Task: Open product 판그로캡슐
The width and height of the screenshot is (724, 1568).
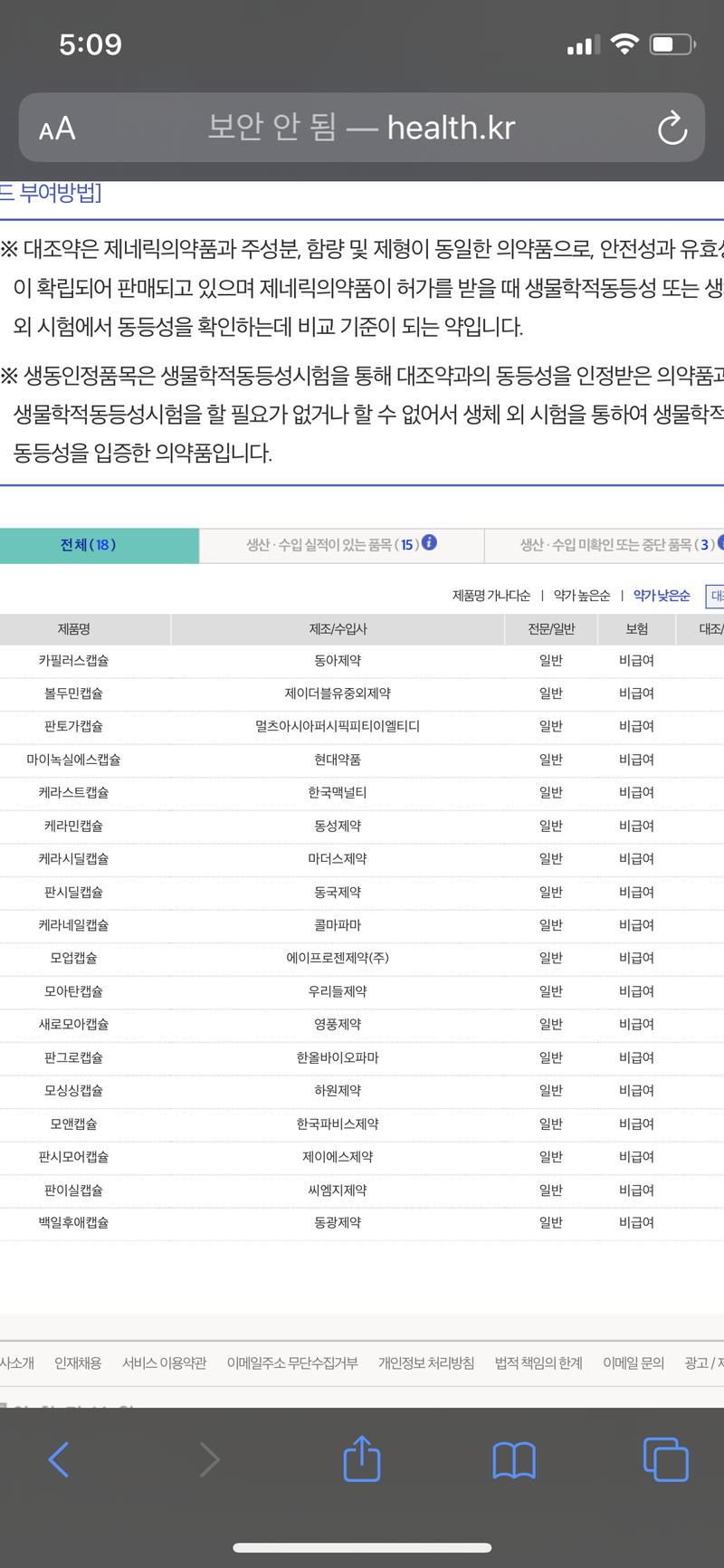Action: point(74,1057)
